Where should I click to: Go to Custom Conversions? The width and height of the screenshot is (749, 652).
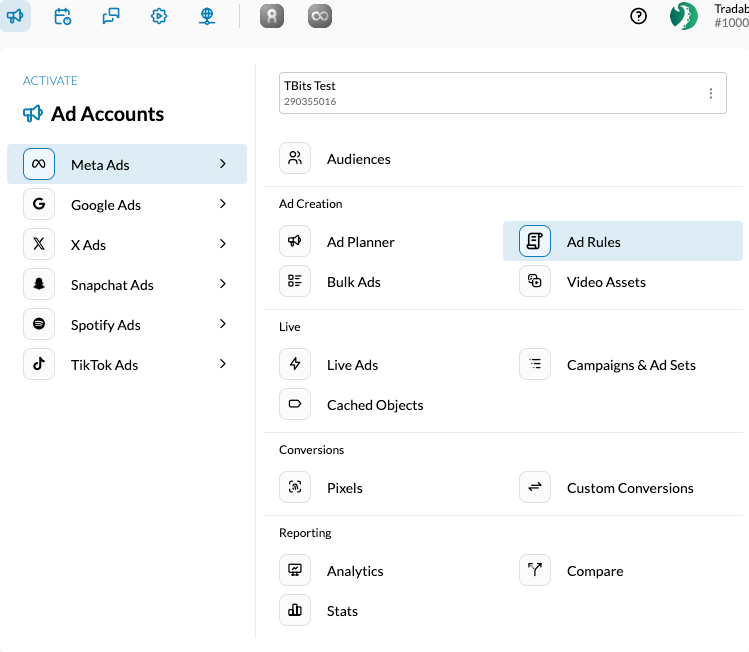click(x=629, y=488)
